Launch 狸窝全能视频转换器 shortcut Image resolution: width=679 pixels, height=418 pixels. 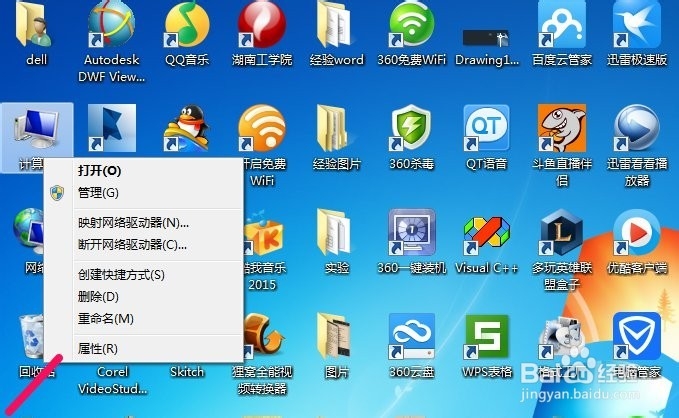click(263, 337)
